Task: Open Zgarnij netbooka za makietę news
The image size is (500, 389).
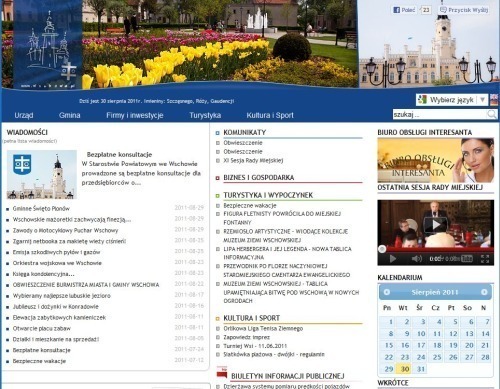Action: (69, 241)
